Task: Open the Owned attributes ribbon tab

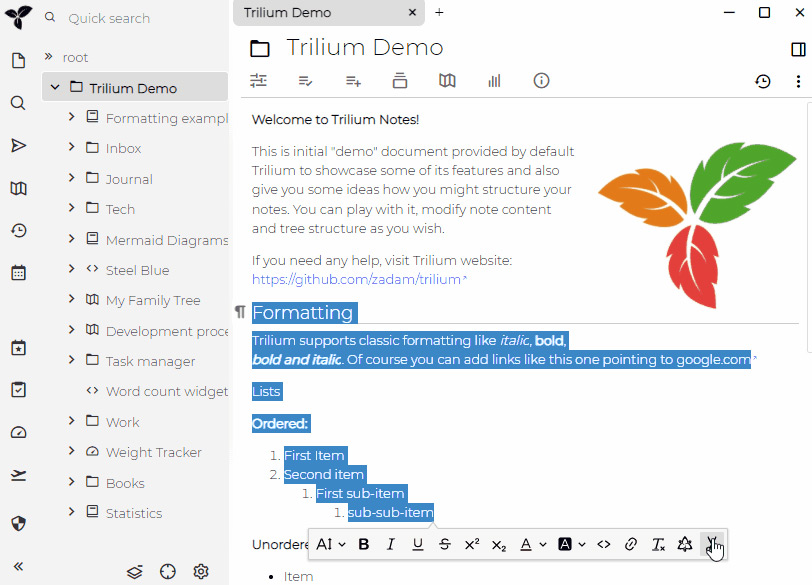Action: pyautogui.click(x=306, y=81)
